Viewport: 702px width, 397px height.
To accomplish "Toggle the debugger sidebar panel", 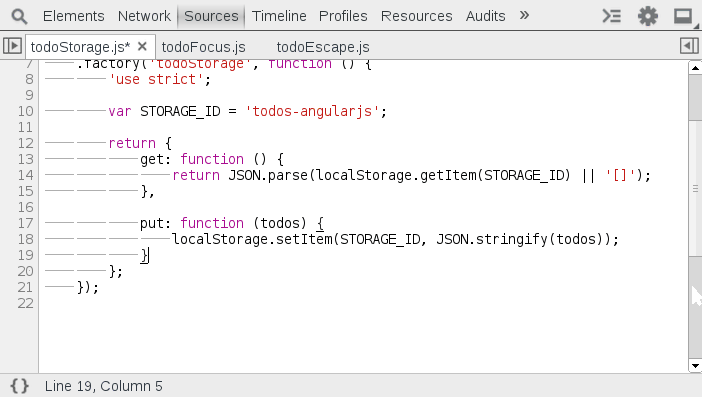I will pyautogui.click(x=689, y=46).
